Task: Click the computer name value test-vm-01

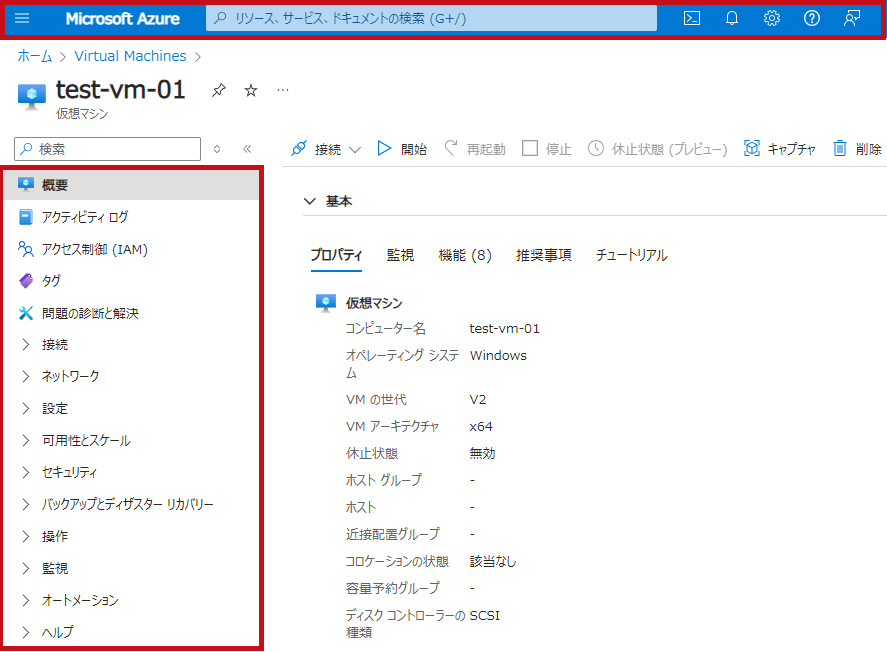Action: click(x=505, y=329)
